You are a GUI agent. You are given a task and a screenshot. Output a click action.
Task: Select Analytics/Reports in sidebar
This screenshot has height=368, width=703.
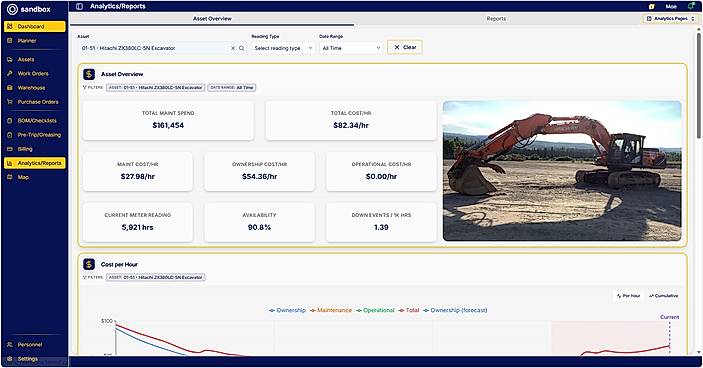[x=35, y=163]
